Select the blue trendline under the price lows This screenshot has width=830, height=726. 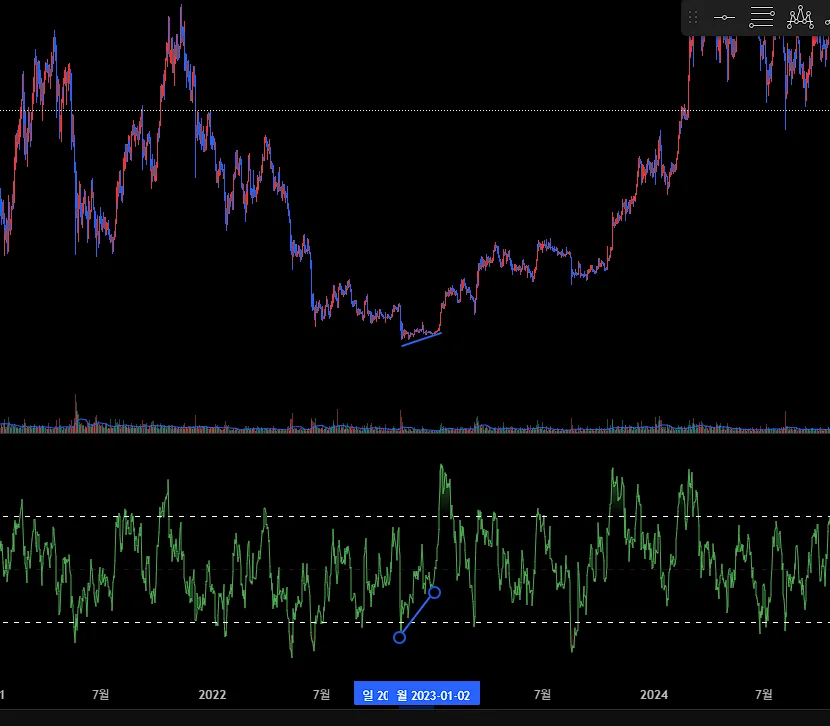click(x=421, y=339)
